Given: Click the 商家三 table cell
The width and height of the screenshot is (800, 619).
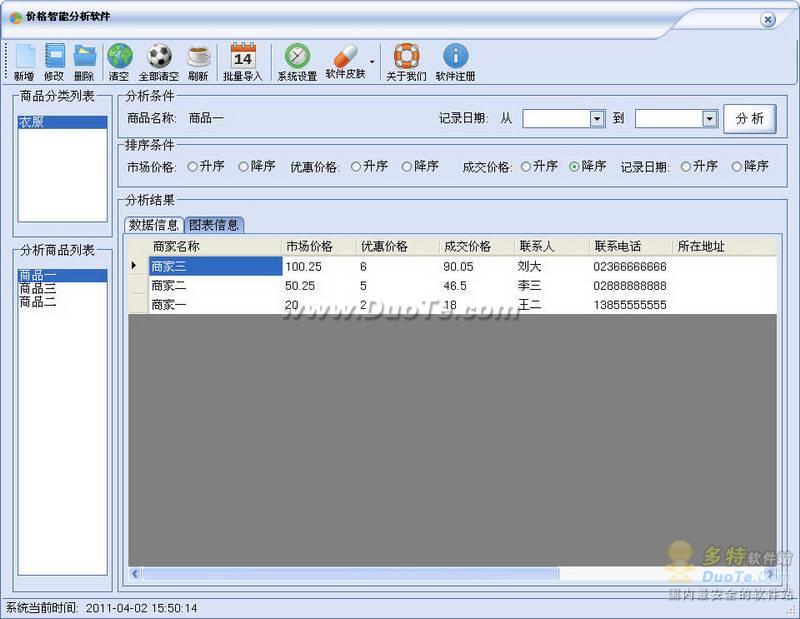Looking at the screenshot, I should (215, 266).
